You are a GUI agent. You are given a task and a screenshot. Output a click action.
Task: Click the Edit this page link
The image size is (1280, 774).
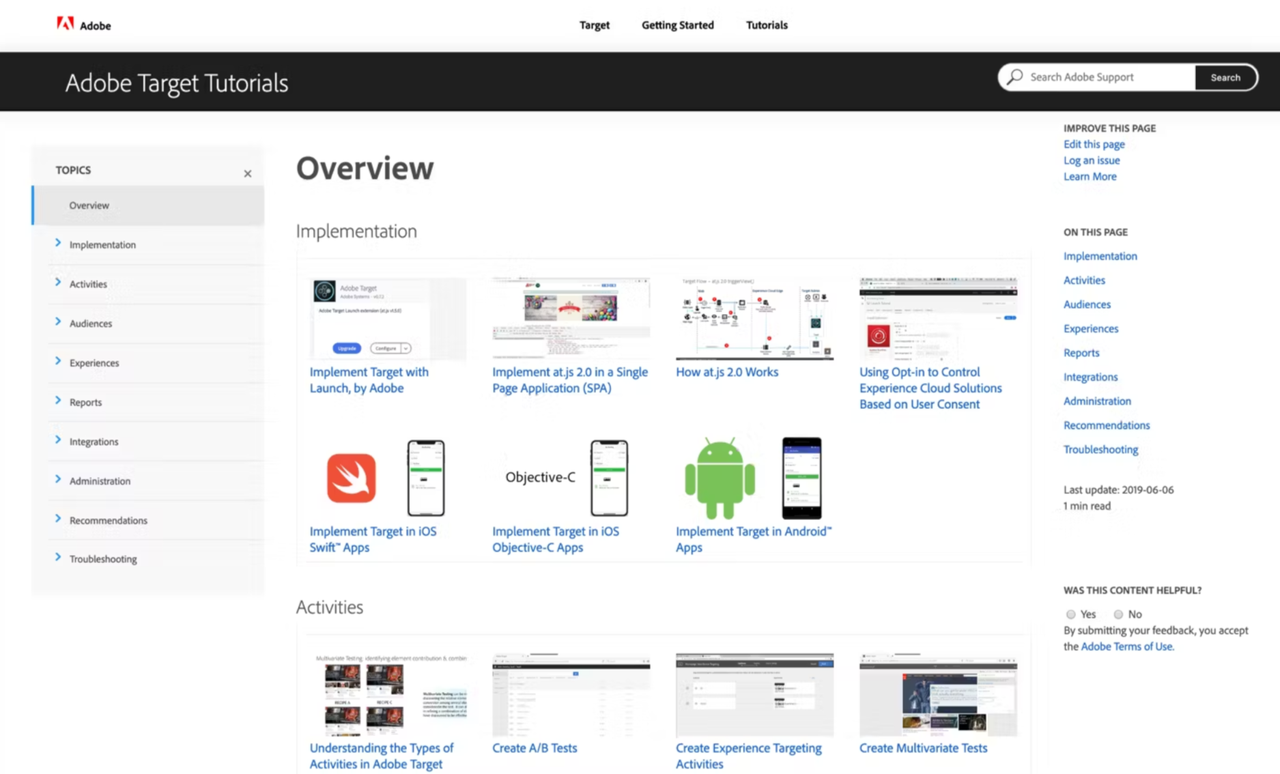[1094, 144]
